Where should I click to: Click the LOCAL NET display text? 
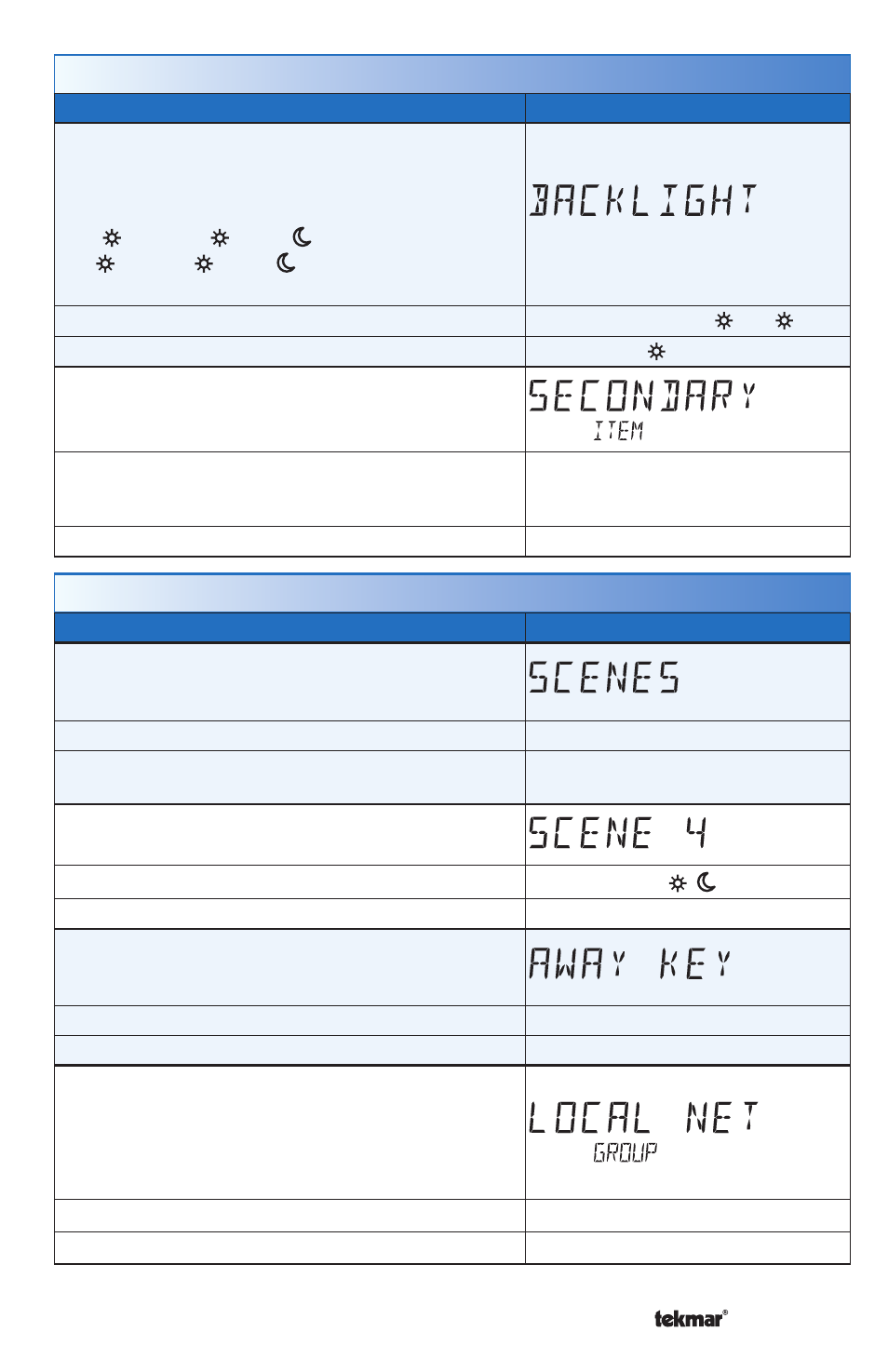[x=643, y=1117]
